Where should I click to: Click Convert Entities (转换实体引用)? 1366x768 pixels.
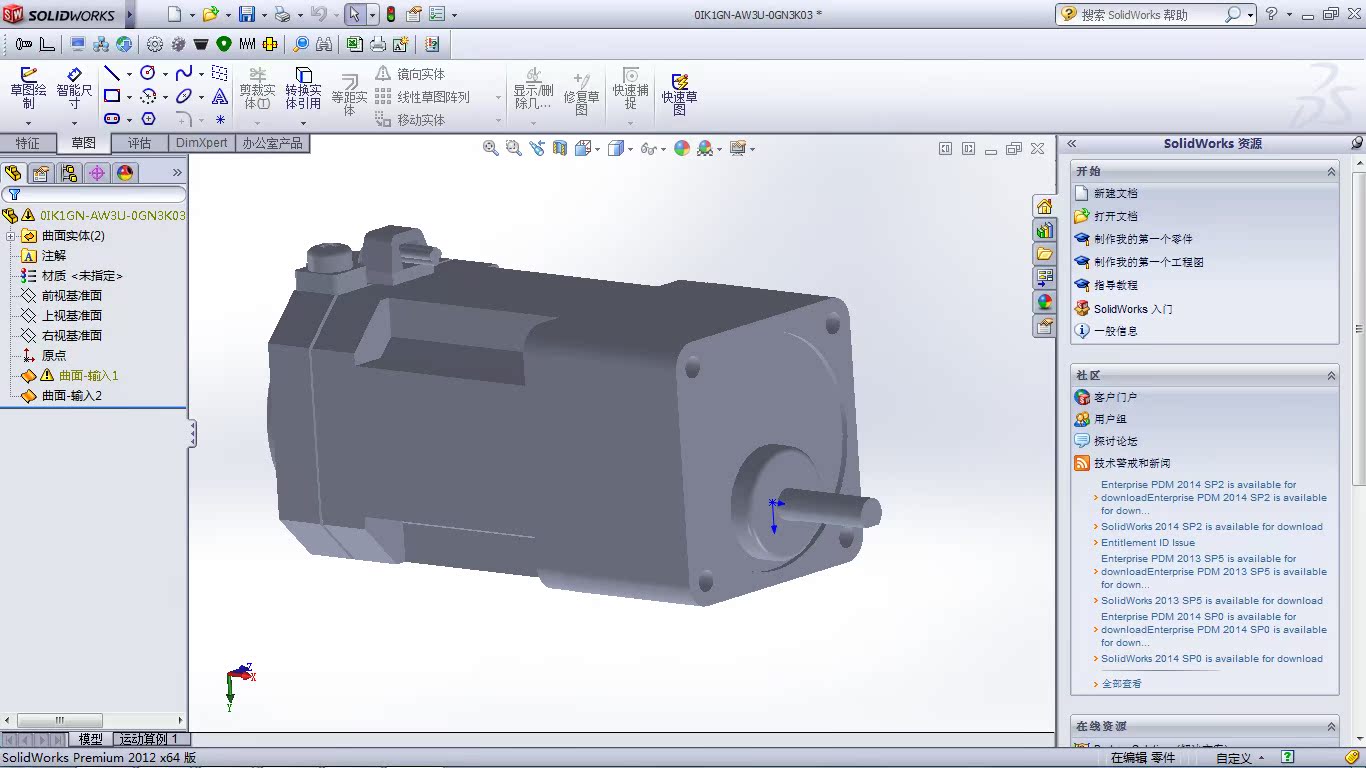[303, 89]
